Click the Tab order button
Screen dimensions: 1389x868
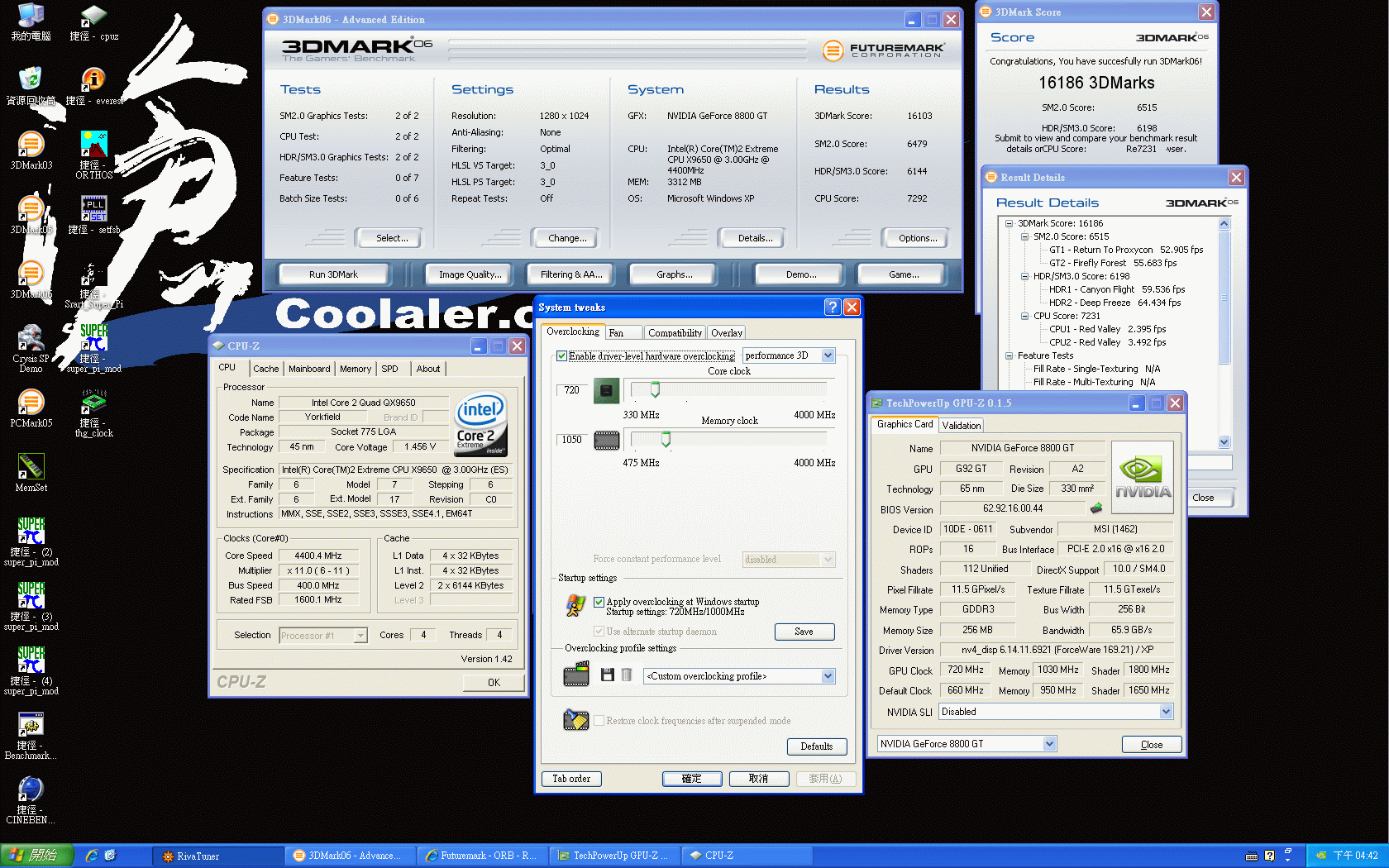click(571, 779)
